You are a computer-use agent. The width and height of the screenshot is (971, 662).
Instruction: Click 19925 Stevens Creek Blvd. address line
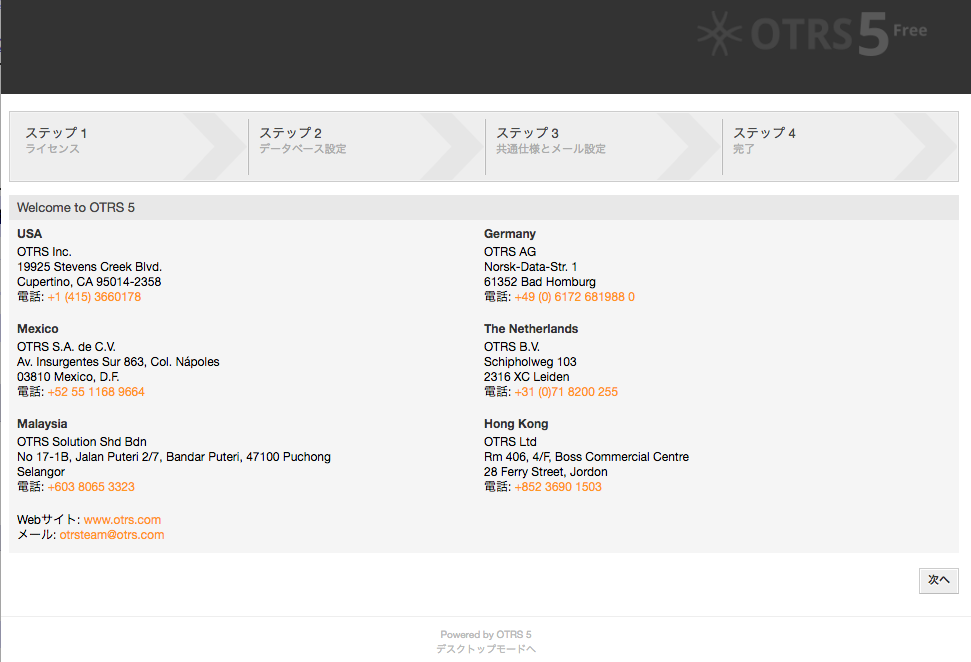pyautogui.click(x=89, y=266)
